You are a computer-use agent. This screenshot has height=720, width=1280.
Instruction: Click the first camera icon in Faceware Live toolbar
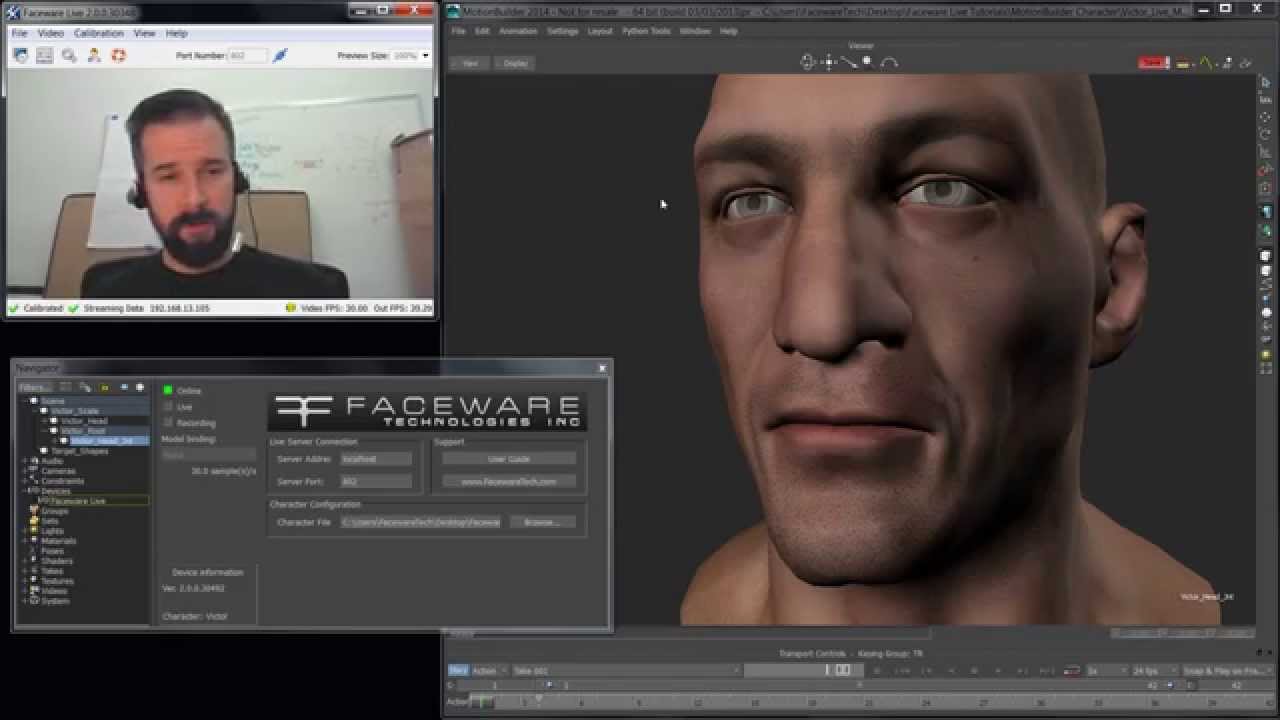[20, 56]
